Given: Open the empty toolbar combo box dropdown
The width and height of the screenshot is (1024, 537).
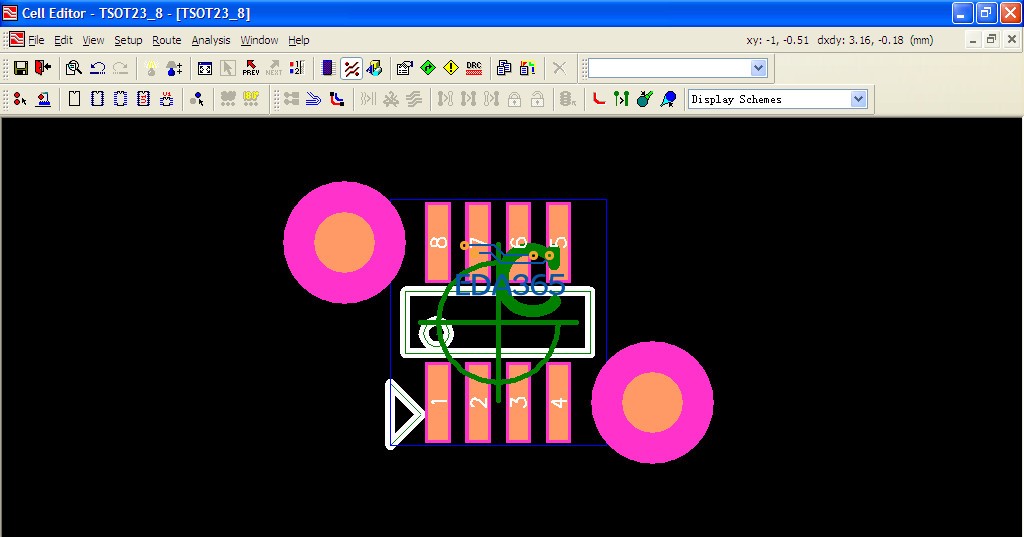Looking at the screenshot, I should click(x=758, y=68).
